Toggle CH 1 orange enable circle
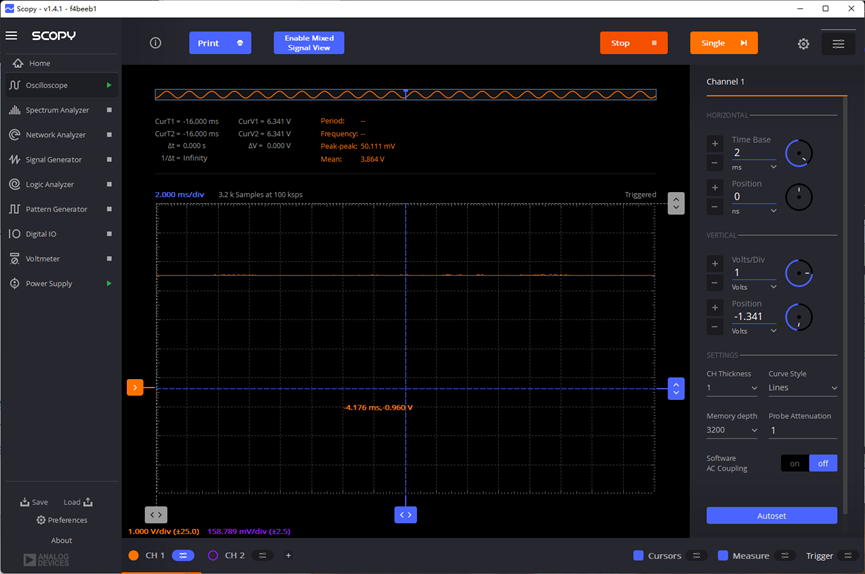 click(x=134, y=555)
